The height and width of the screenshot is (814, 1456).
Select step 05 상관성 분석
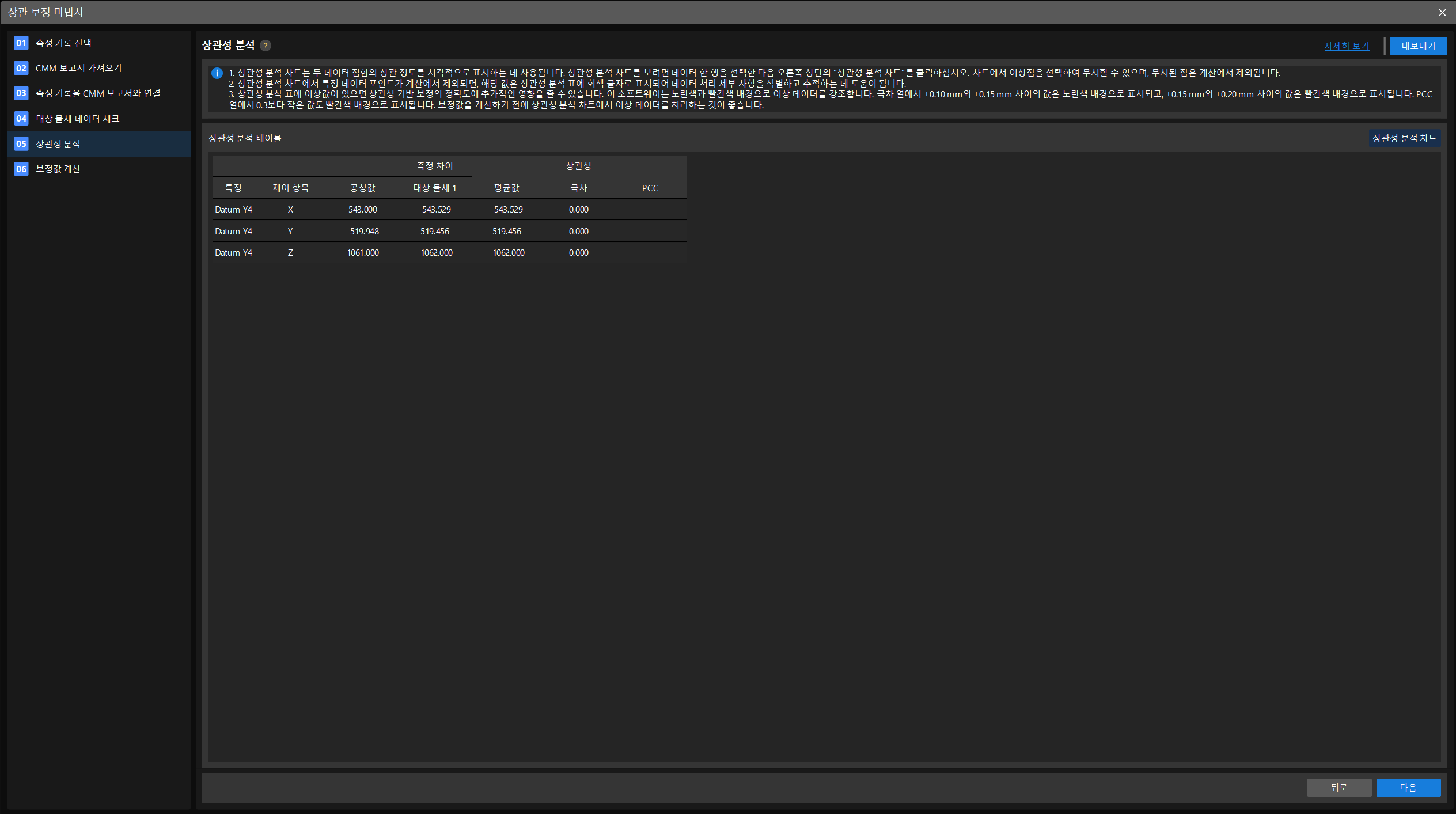coord(99,144)
